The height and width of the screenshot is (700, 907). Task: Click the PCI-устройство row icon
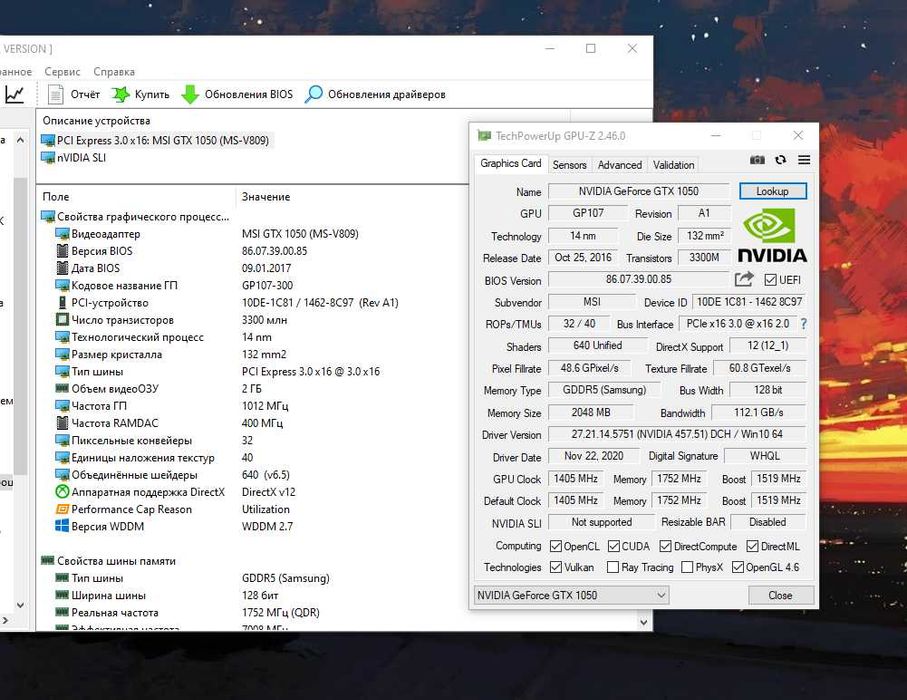coord(62,303)
